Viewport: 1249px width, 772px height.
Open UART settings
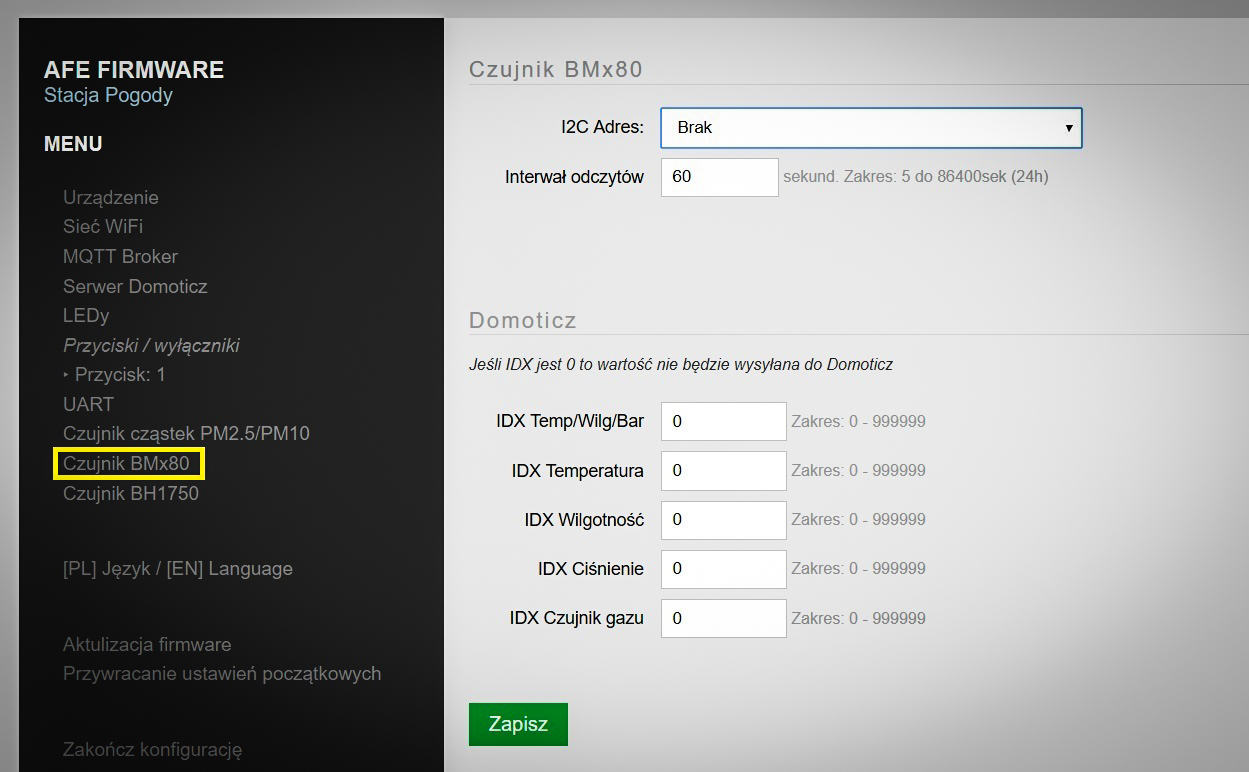click(88, 404)
